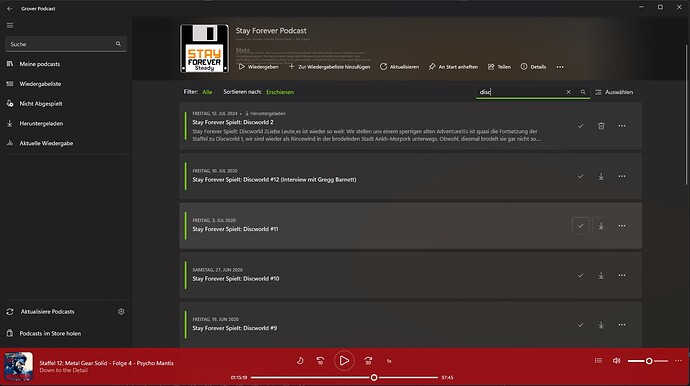Mark Discworld #11 as played
This screenshot has width=690, height=386.
tap(580, 226)
